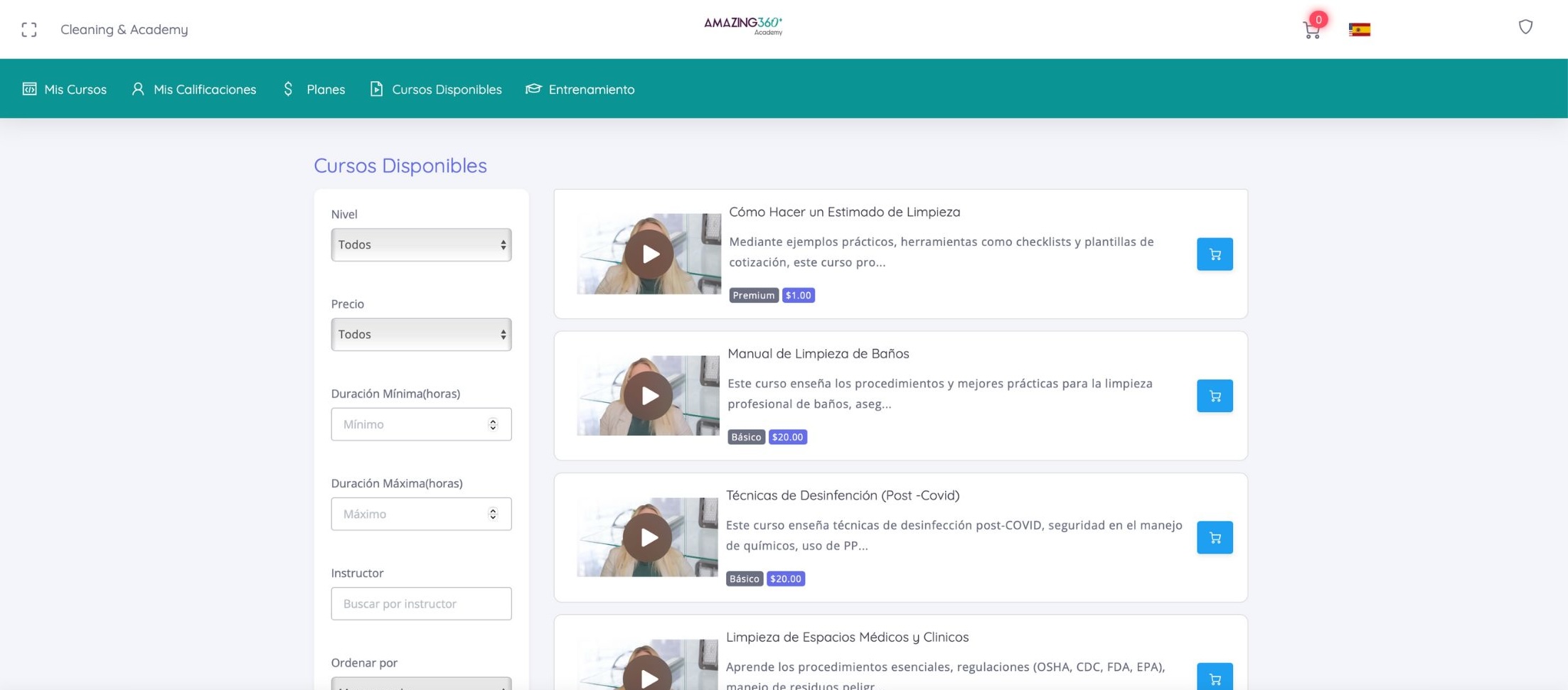Click the shield icon in header

pyautogui.click(x=1525, y=27)
